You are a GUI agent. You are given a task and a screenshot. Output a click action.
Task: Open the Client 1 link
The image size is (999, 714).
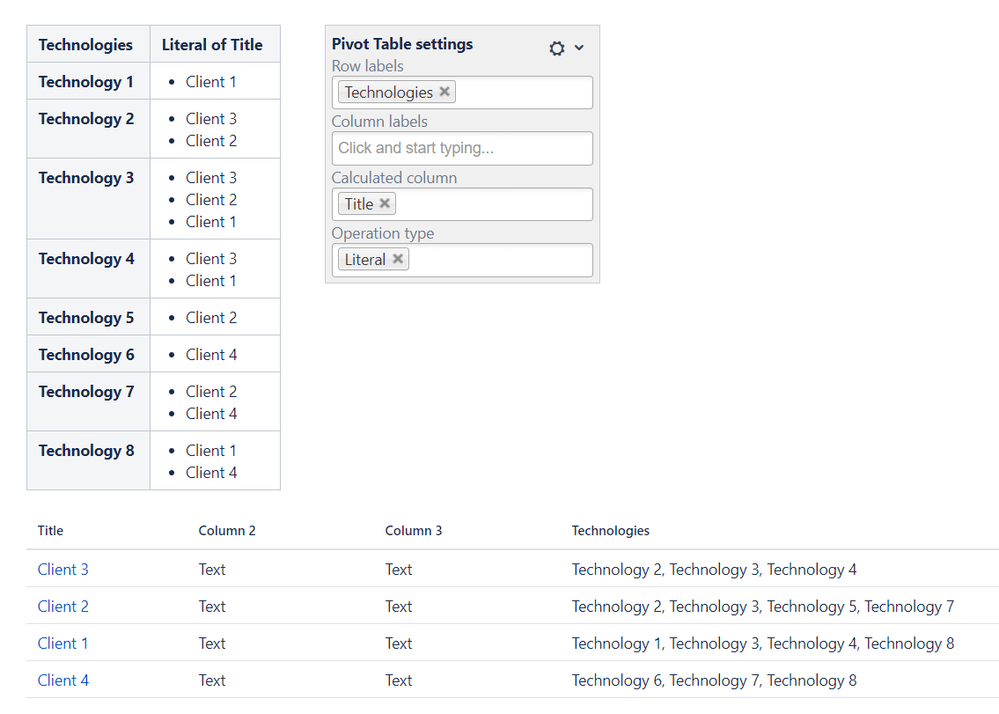[63, 643]
